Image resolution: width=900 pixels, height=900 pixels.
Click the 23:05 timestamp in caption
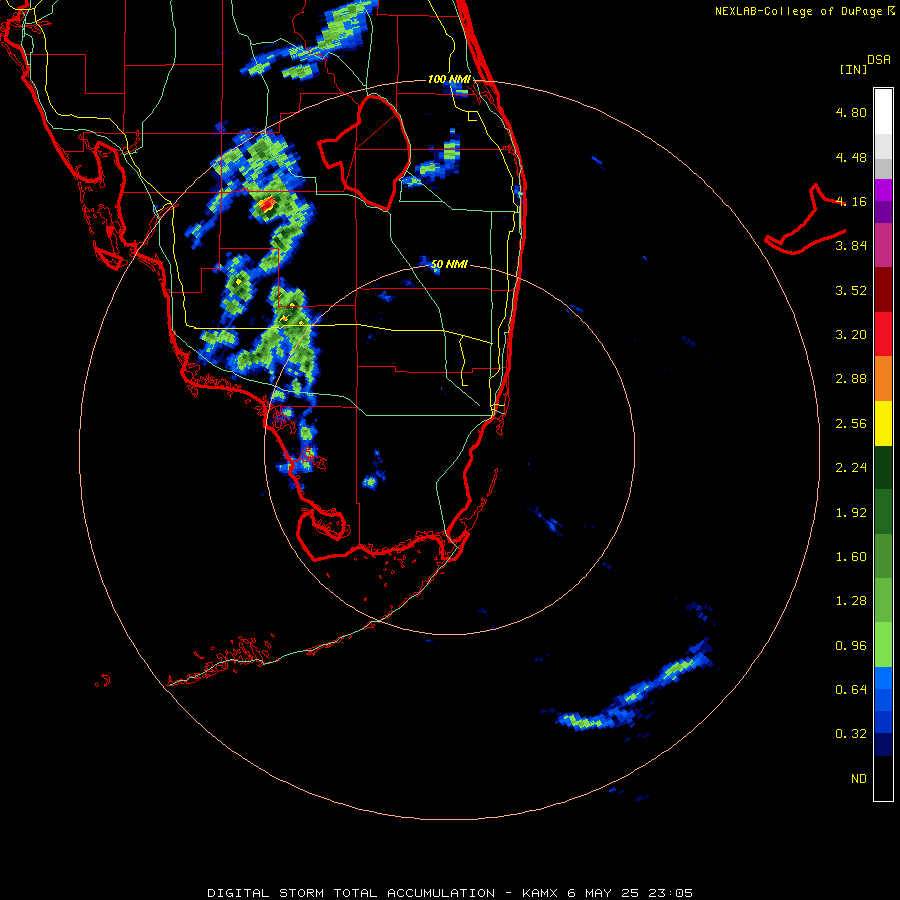click(x=670, y=893)
